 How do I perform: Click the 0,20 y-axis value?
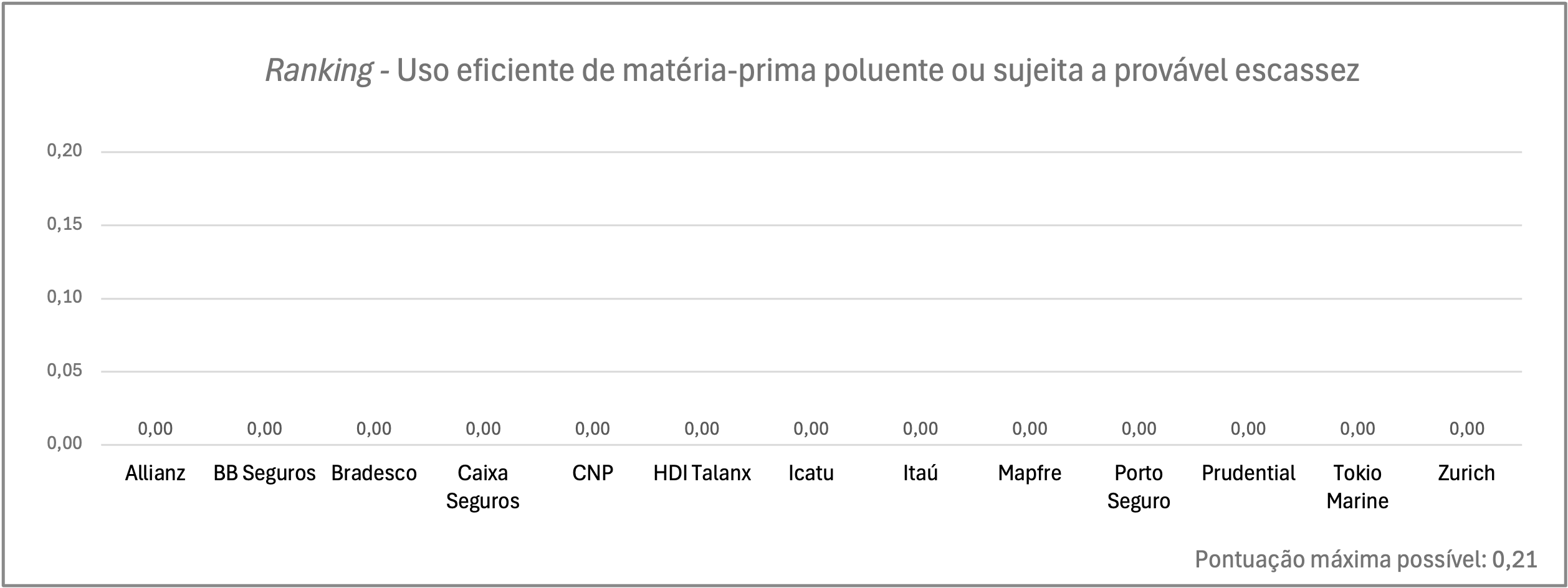pyautogui.click(x=65, y=151)
